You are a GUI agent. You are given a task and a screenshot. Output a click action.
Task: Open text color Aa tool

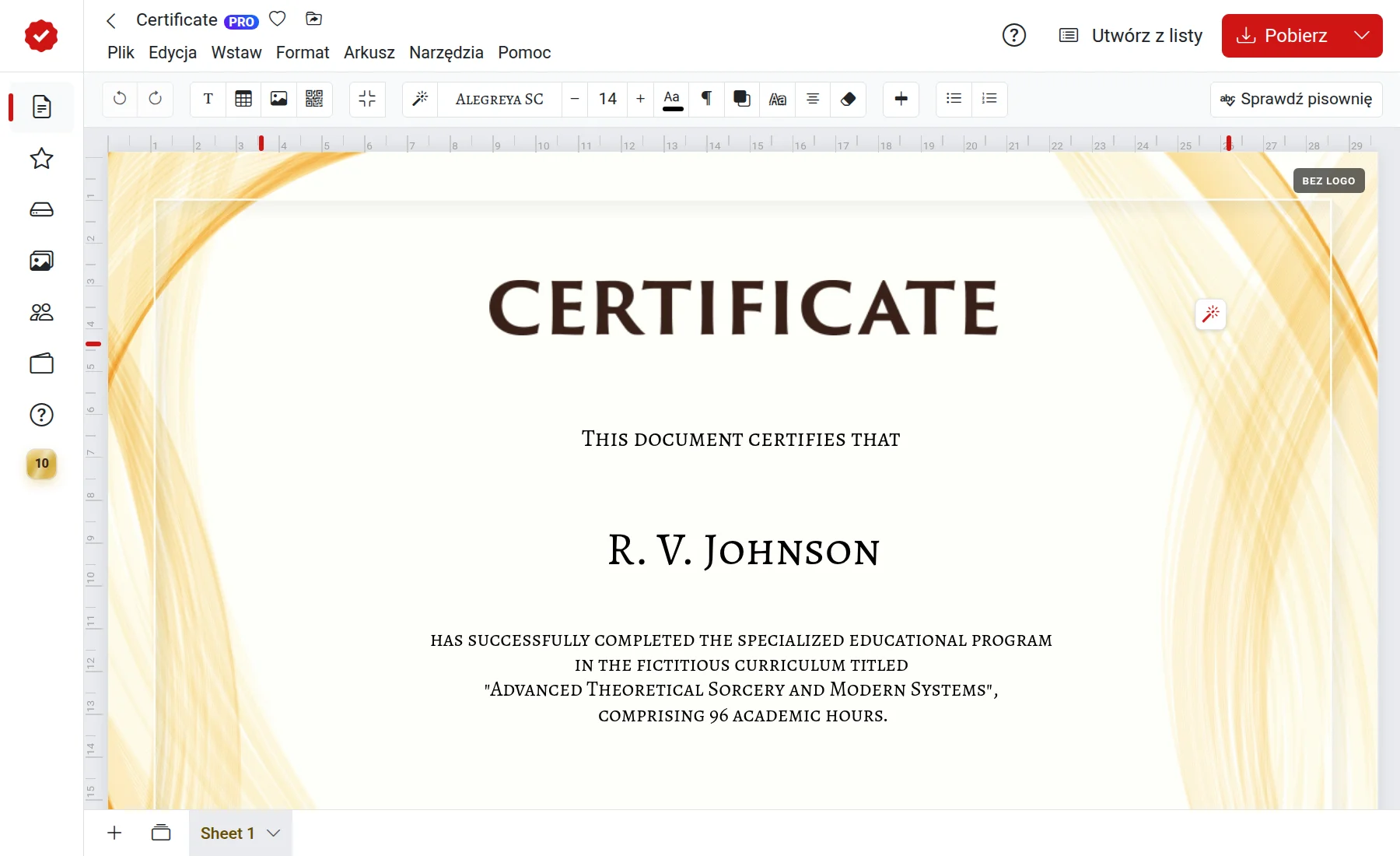672,99
